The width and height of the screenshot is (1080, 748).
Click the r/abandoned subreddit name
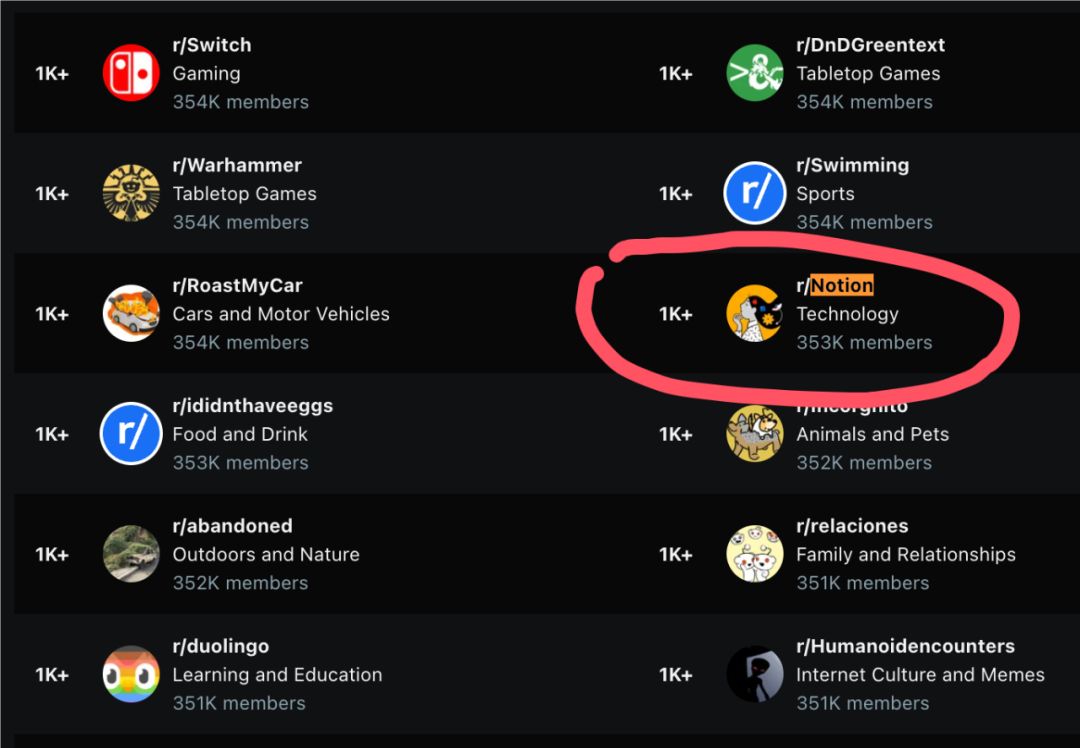click(232, 526)
